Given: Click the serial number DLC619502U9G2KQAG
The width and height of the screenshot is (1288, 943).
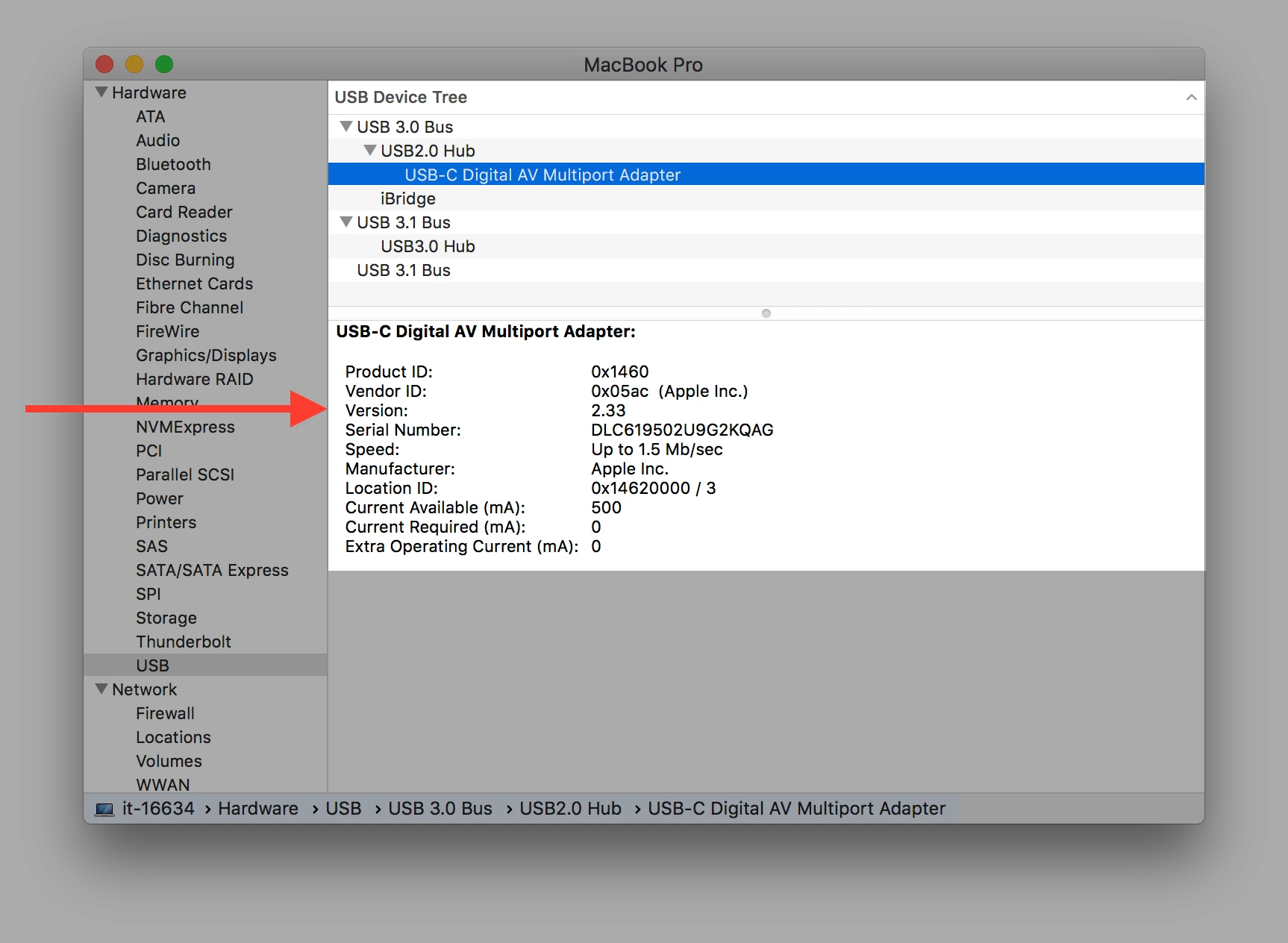Looking at the screenshot, I should 682,430.
